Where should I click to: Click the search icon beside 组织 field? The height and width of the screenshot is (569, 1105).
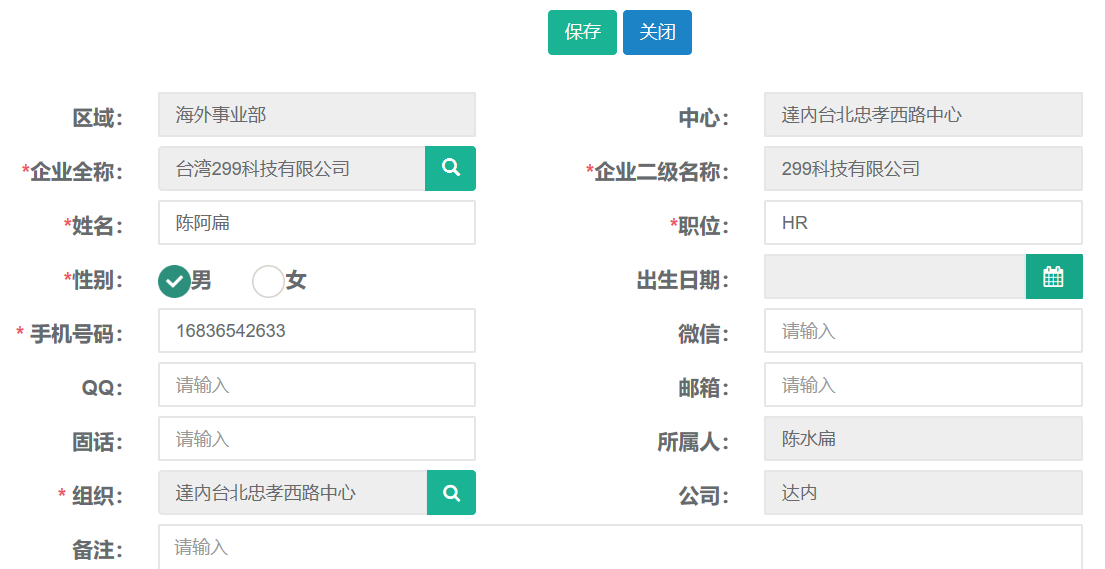click(451, 493)
